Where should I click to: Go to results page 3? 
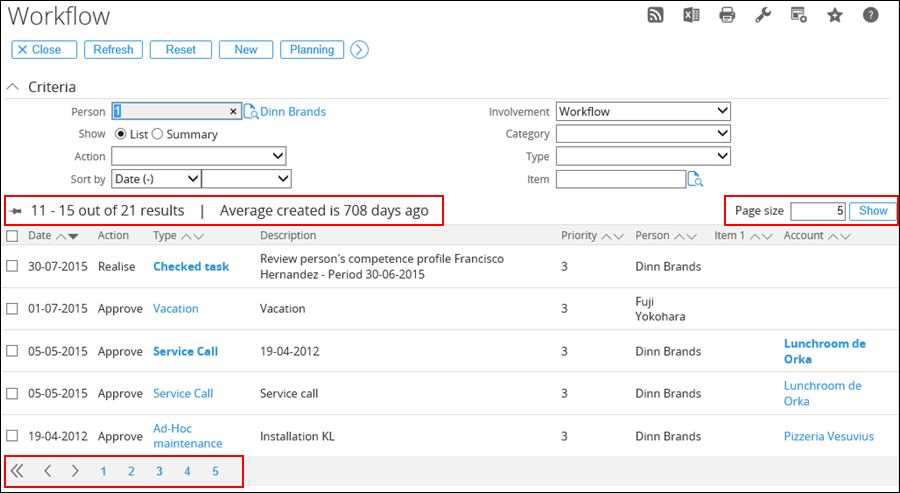(159, 471)
